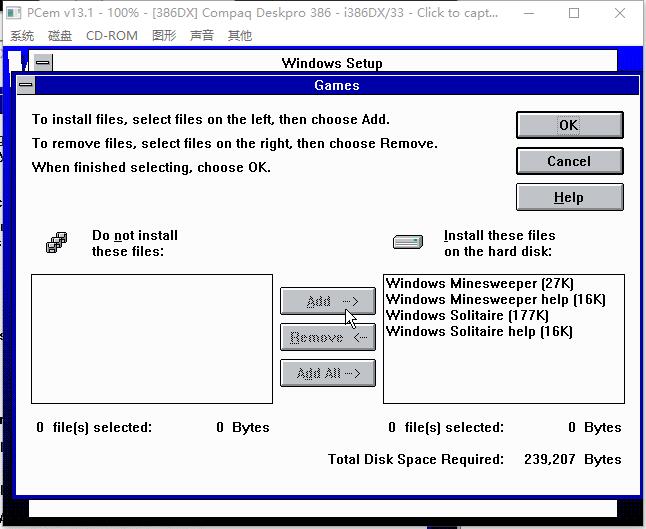The image size is (646, 529).
Task: Click the Do not install these files label
Action: click(135, 243)
